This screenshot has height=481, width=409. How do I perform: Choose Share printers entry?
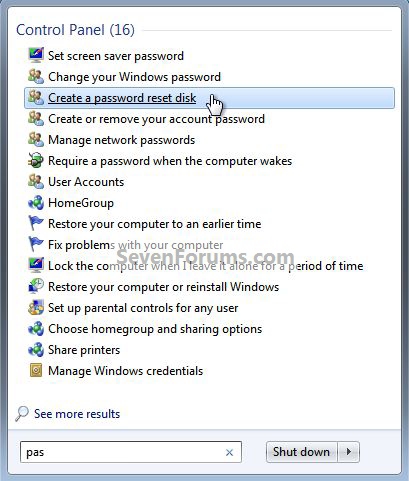84,350
